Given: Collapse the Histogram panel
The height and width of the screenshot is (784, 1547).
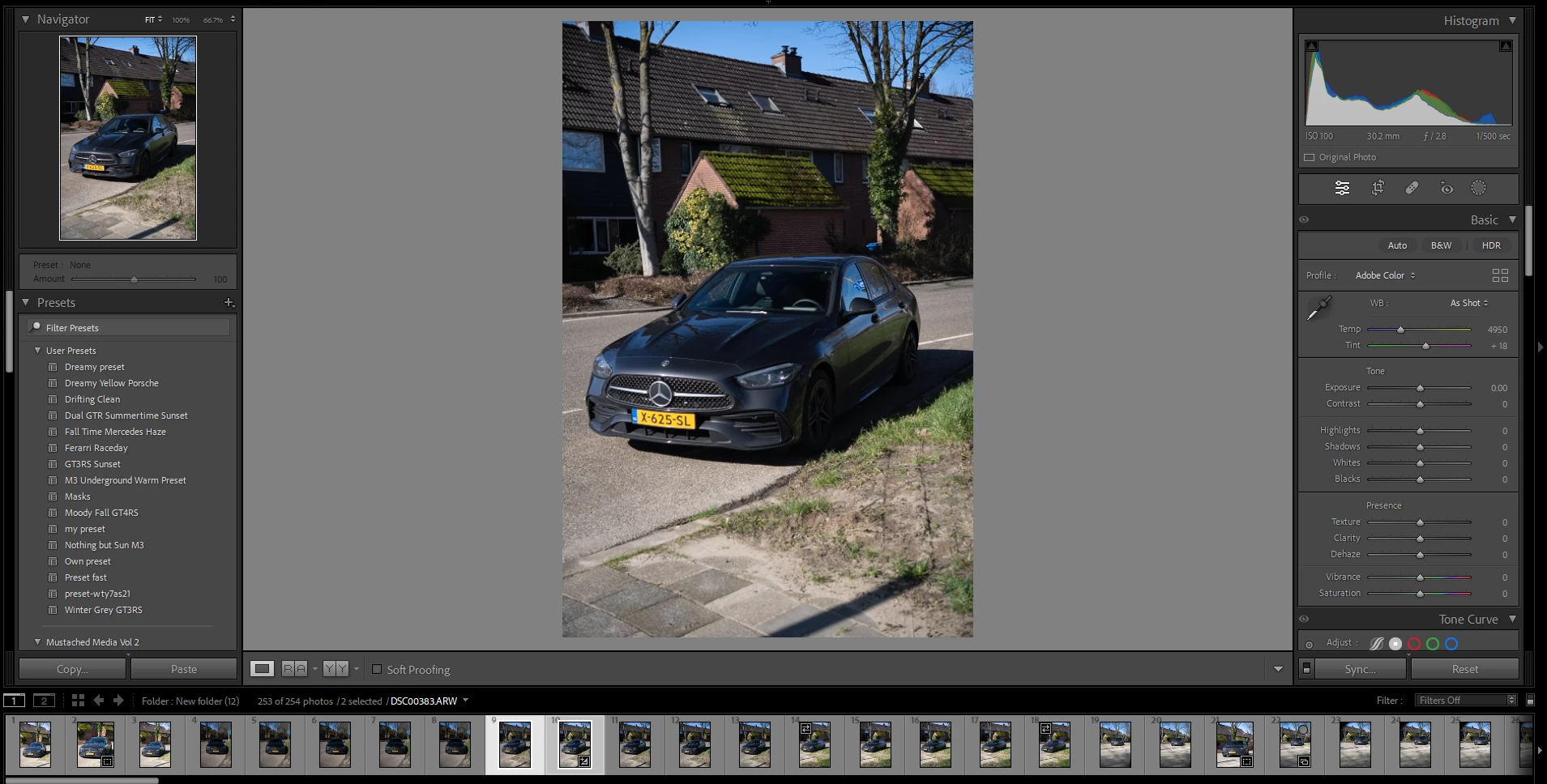Looking at the screenshot, I should pos(1512,20).
